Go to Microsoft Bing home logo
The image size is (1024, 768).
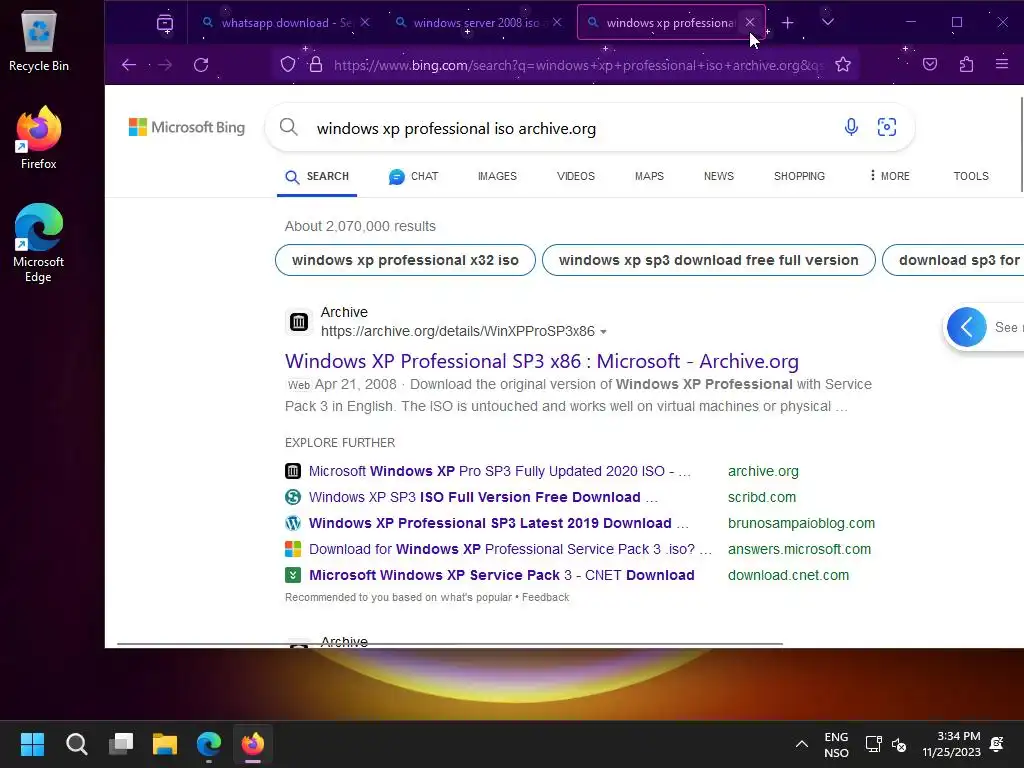click(187, 127)
